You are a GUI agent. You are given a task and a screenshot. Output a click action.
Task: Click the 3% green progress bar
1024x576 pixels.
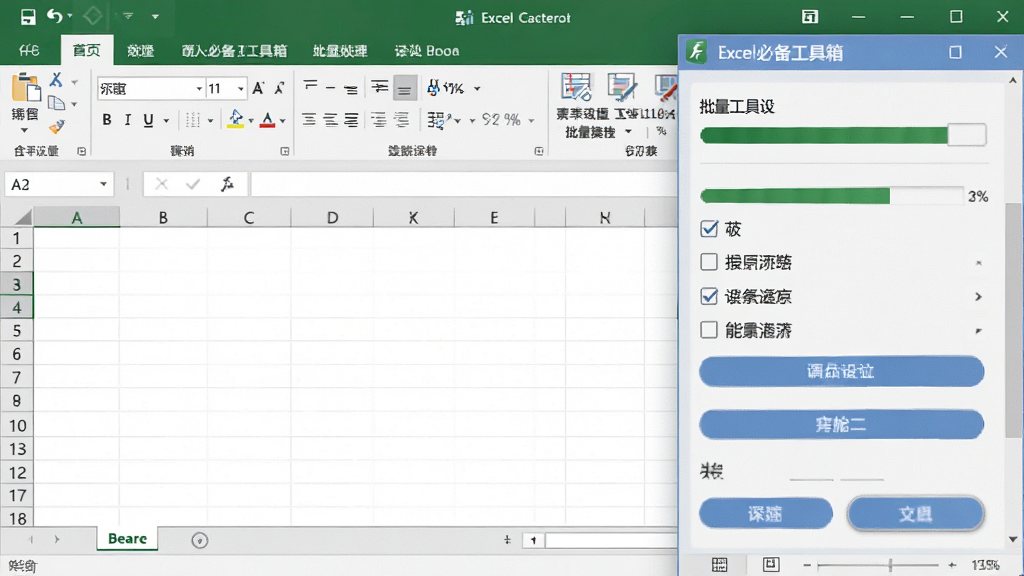[x=831, y=196]
